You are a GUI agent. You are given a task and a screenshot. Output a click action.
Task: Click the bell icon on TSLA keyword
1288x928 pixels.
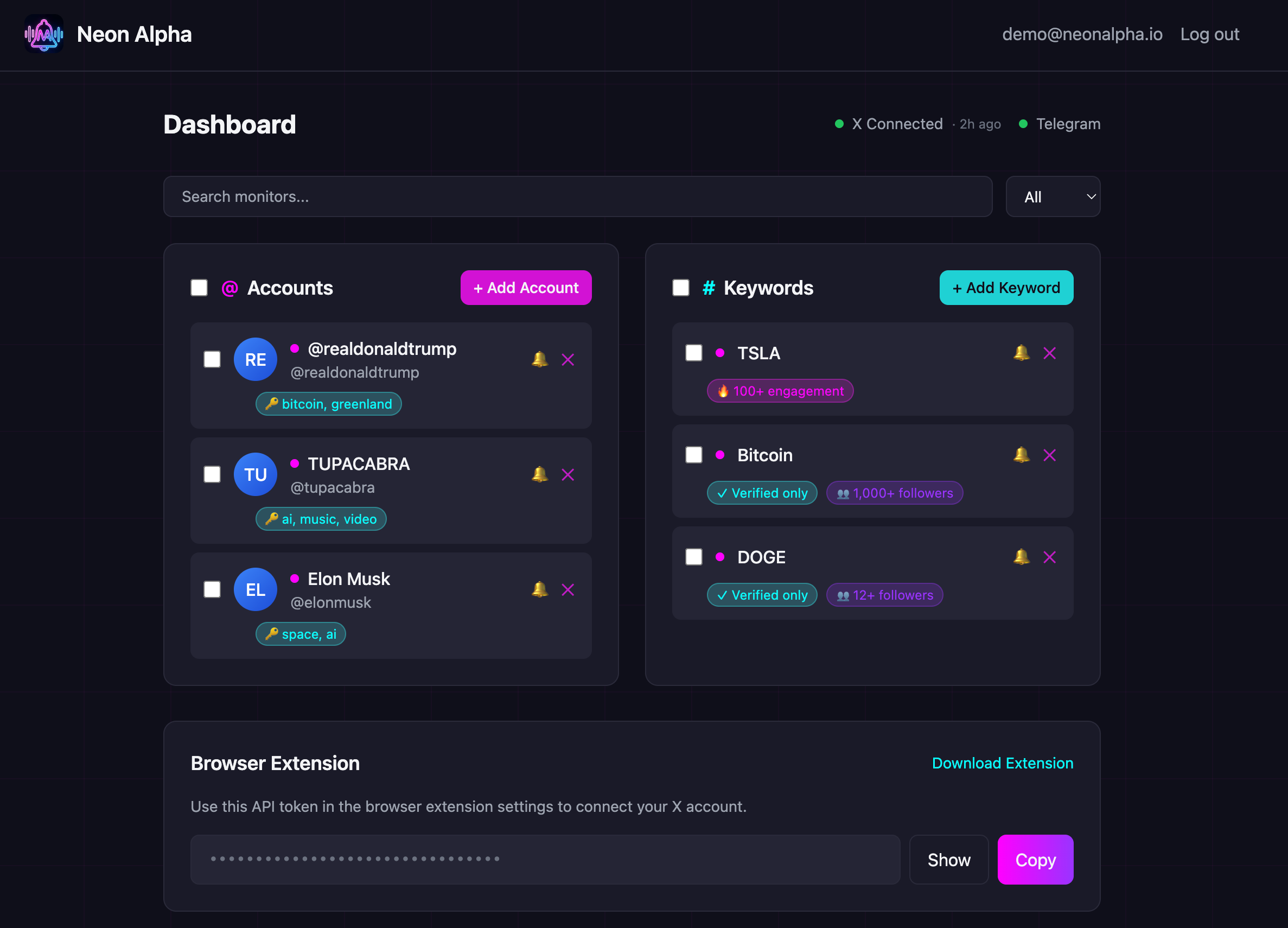(1021, 353)
